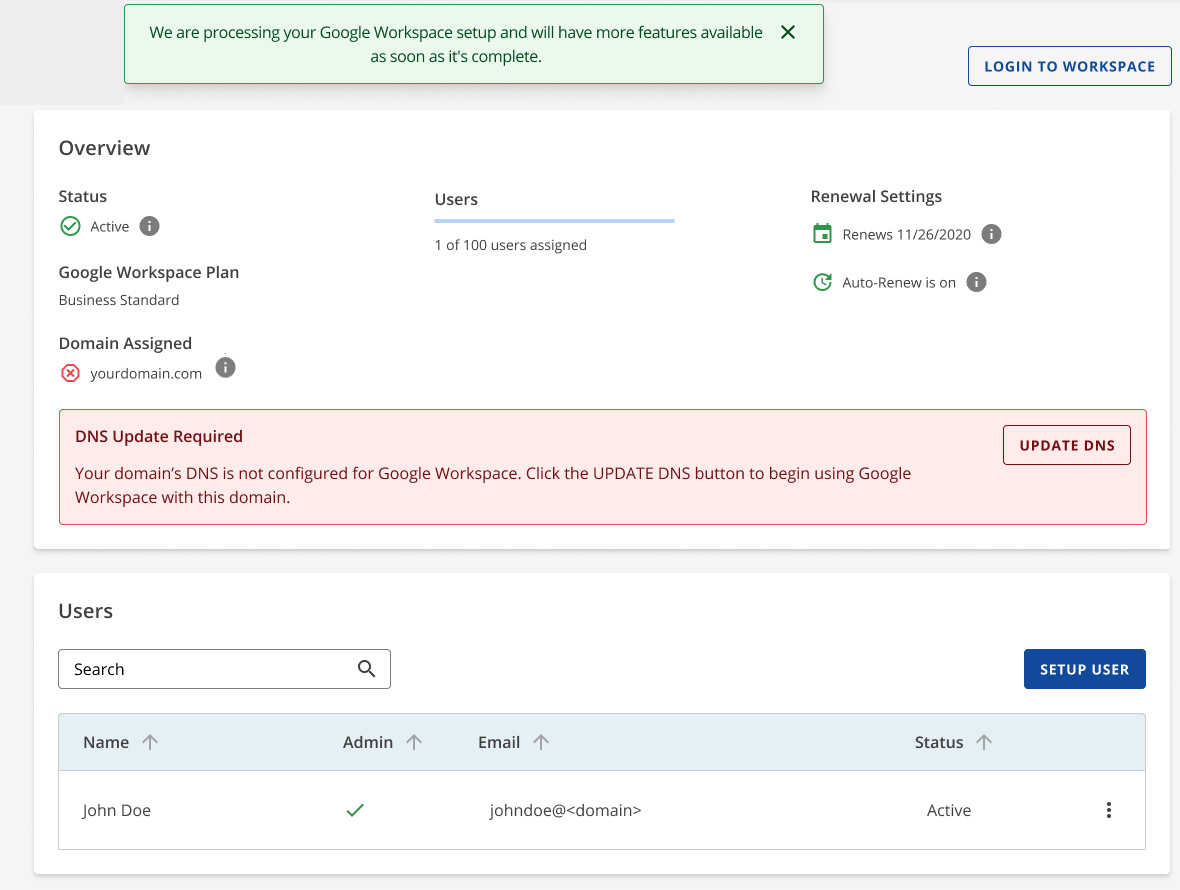Open info icon next to Active status
This screenshot has width=1180, height=890.
(x=150, y=226)
